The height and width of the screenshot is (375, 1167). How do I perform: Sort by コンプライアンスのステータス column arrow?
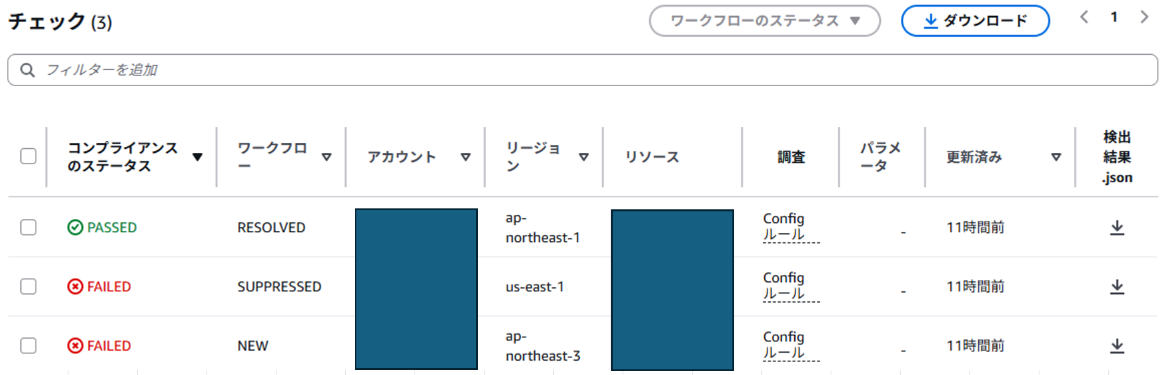point(197,157)
